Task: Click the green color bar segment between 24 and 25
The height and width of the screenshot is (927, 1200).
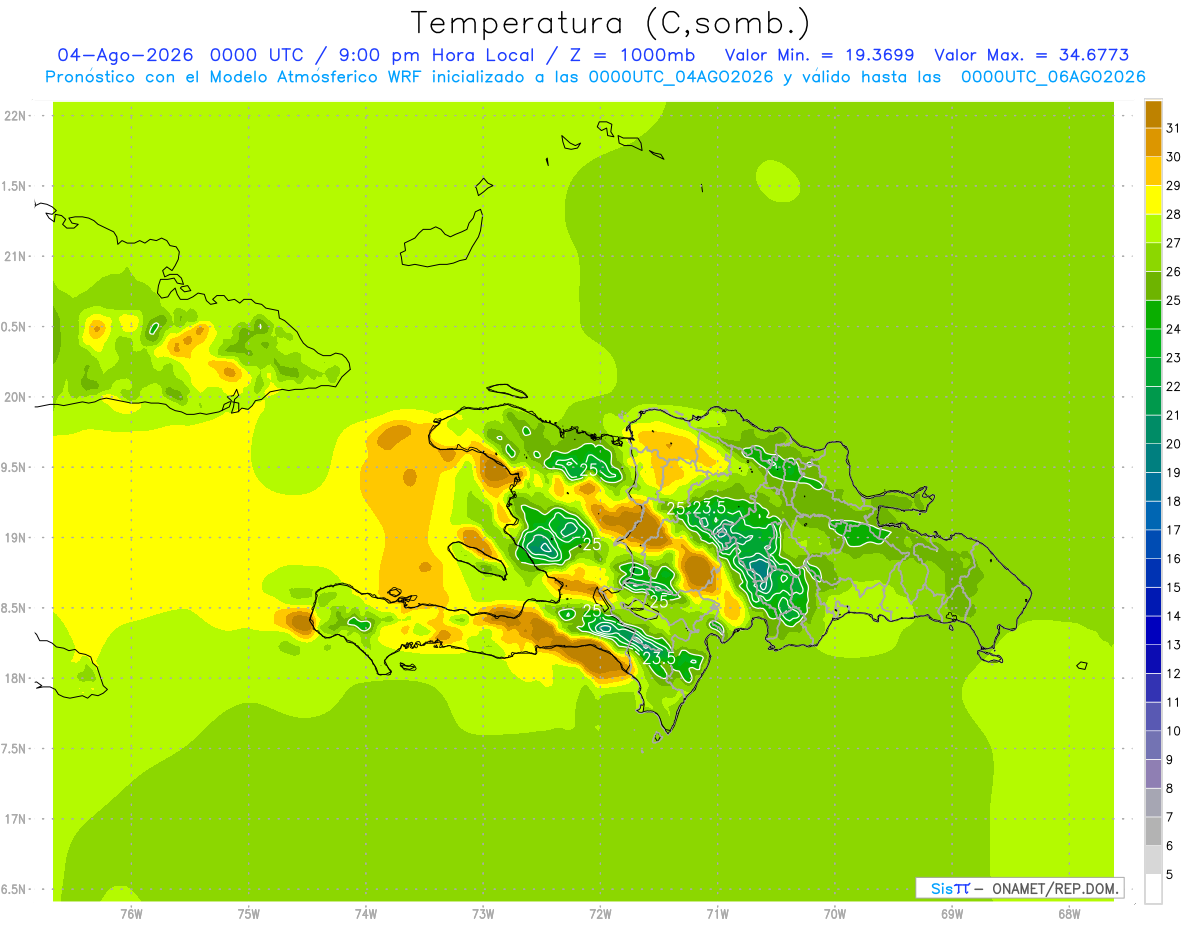Action: (x=1153, y=314)
